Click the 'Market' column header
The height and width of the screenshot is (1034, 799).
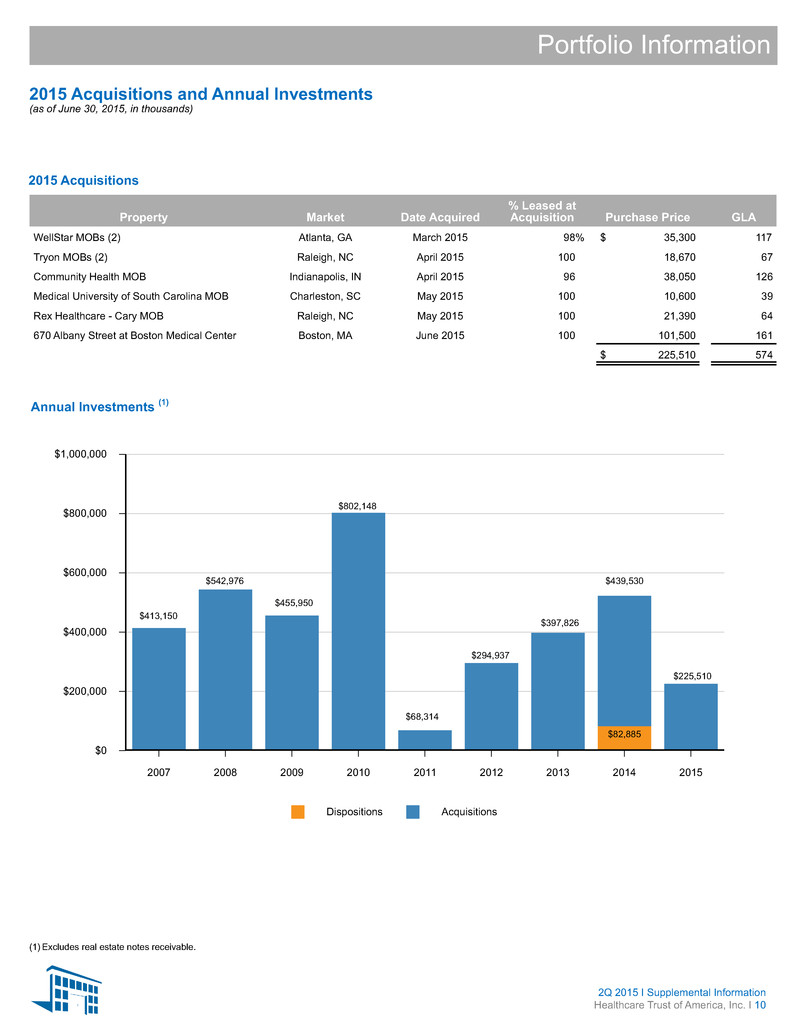tap(325, 217)
